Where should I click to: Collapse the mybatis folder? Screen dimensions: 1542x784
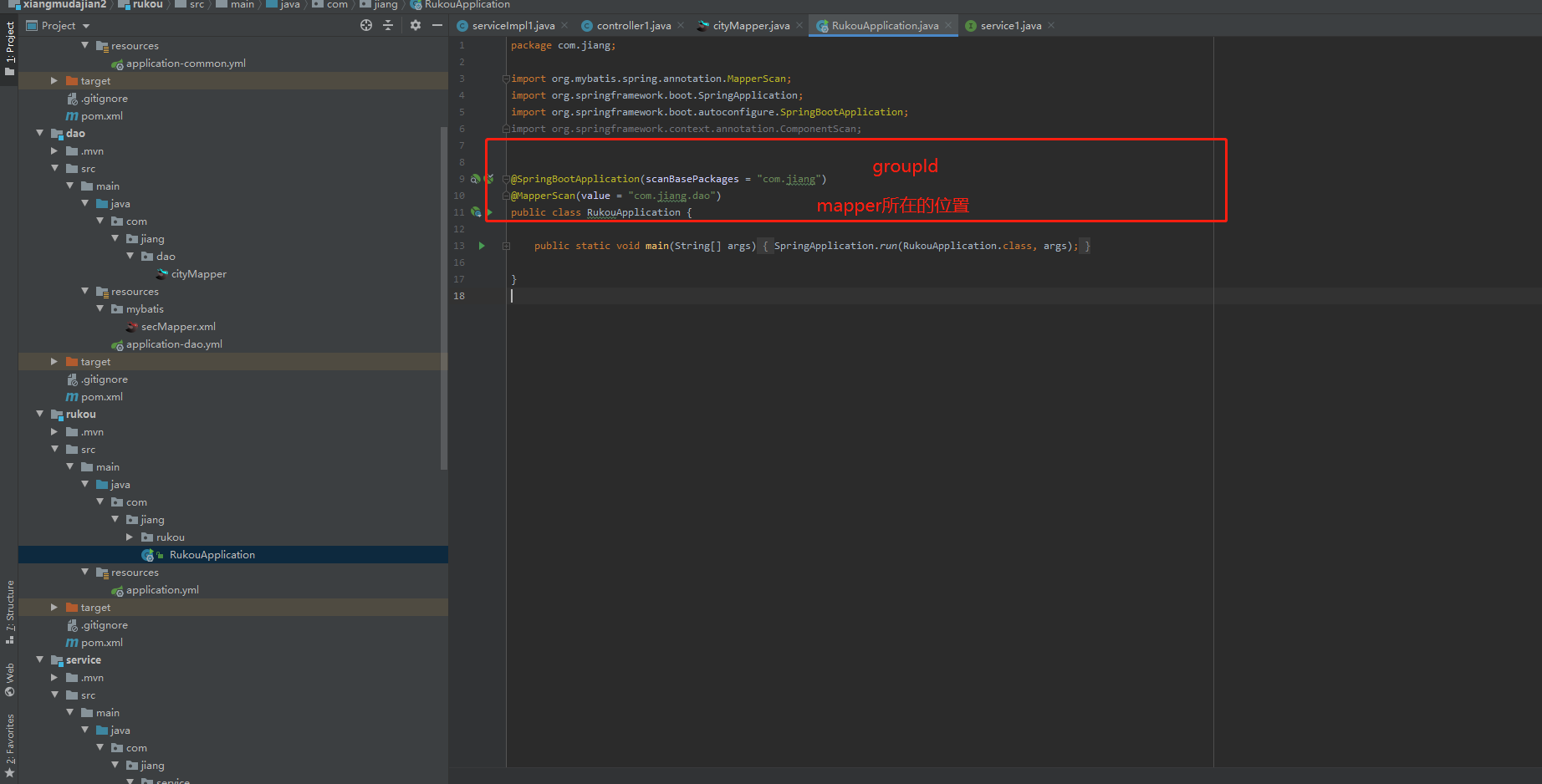[x=100, y=308]
